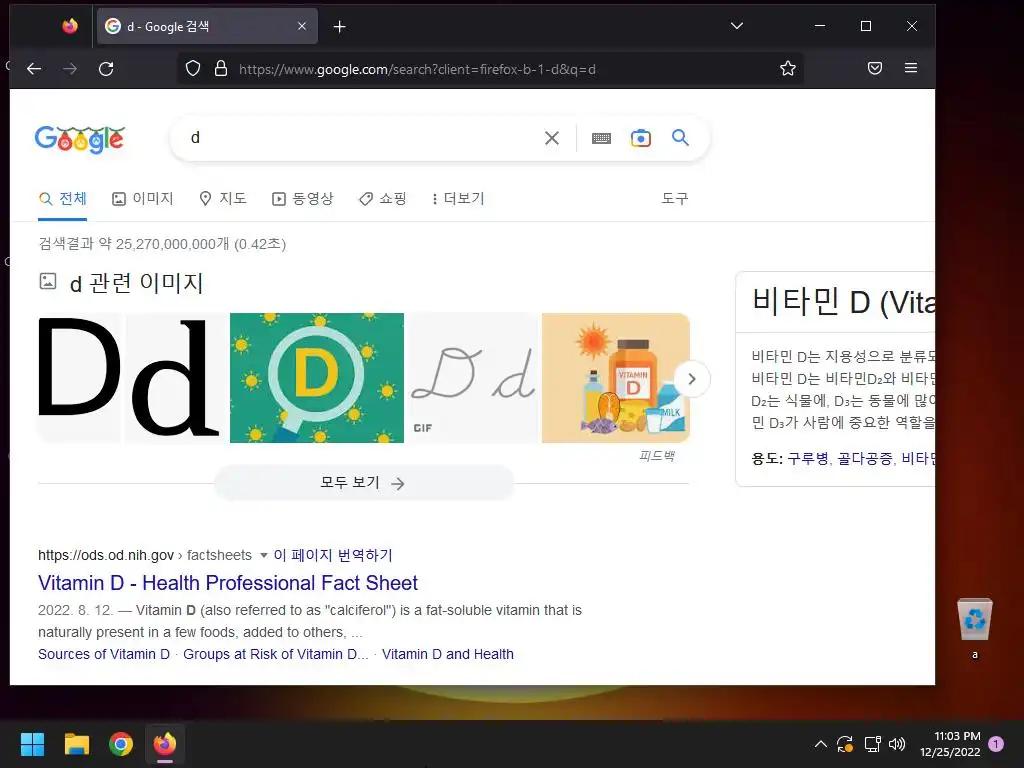The image size is (1024, 768).
Task: Click the Firefox back arrow button
Action: tap(34, 69)
